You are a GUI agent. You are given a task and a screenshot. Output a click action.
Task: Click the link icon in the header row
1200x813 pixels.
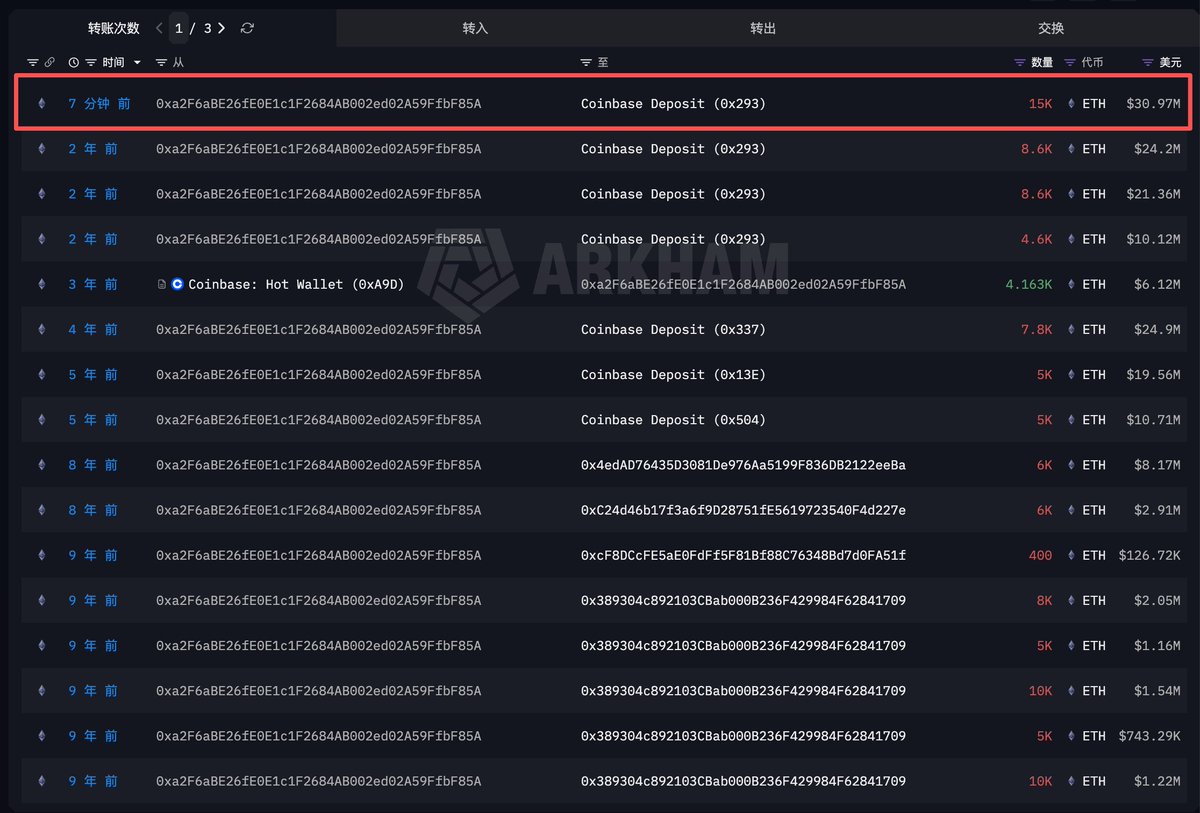49,62
